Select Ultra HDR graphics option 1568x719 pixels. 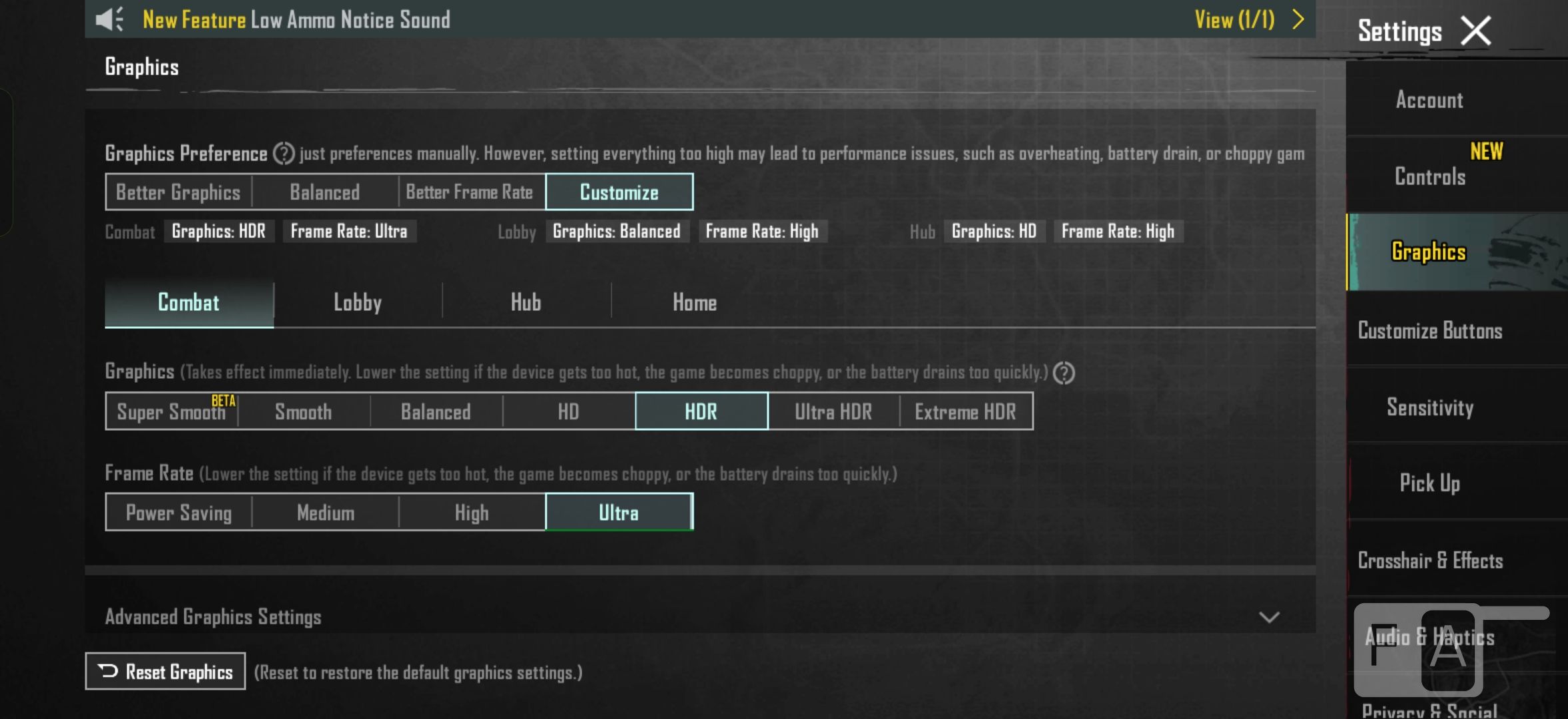point(833,411)
